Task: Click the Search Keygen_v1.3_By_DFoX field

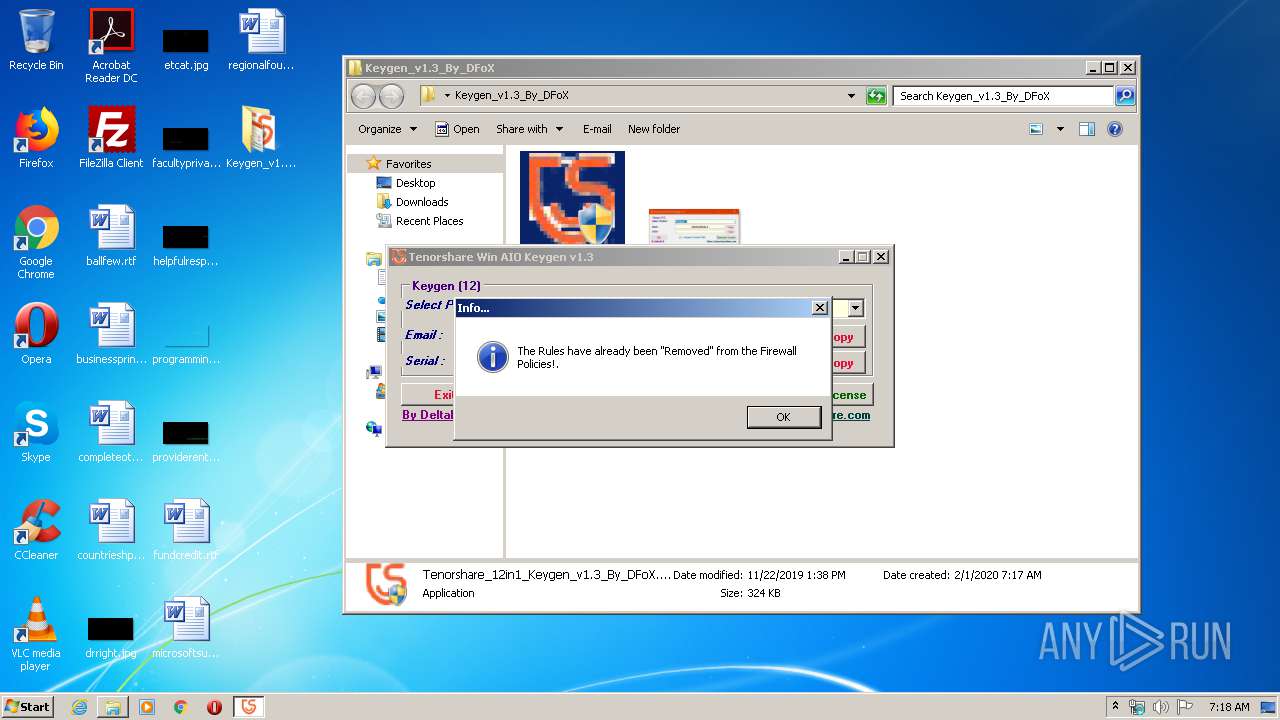Action: (1003, 96)
